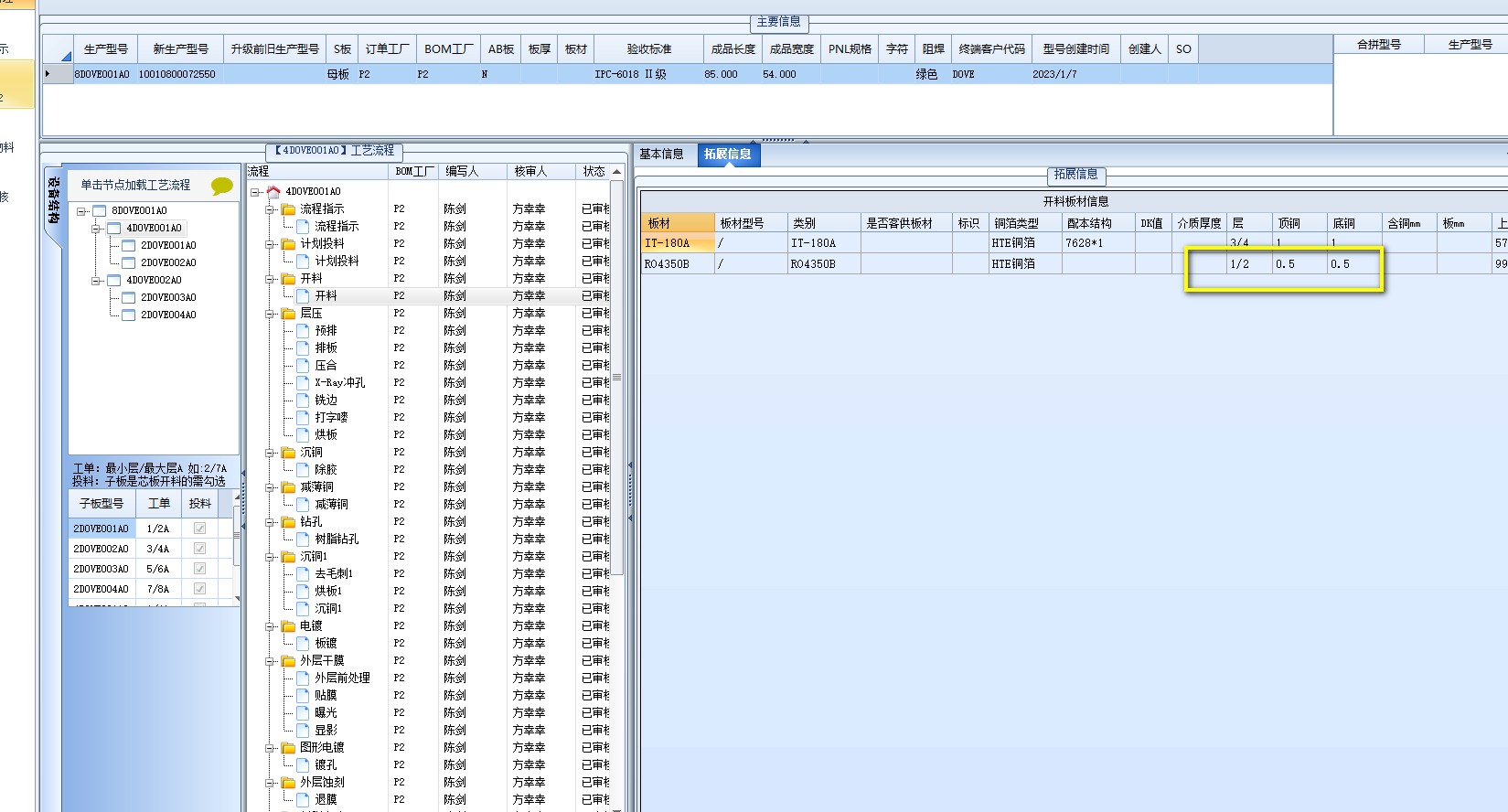This screenshot has height=812, width=1508.
Task: Click the 板材型号 column header
Action: pyautogui.click(x=751, y=223)
